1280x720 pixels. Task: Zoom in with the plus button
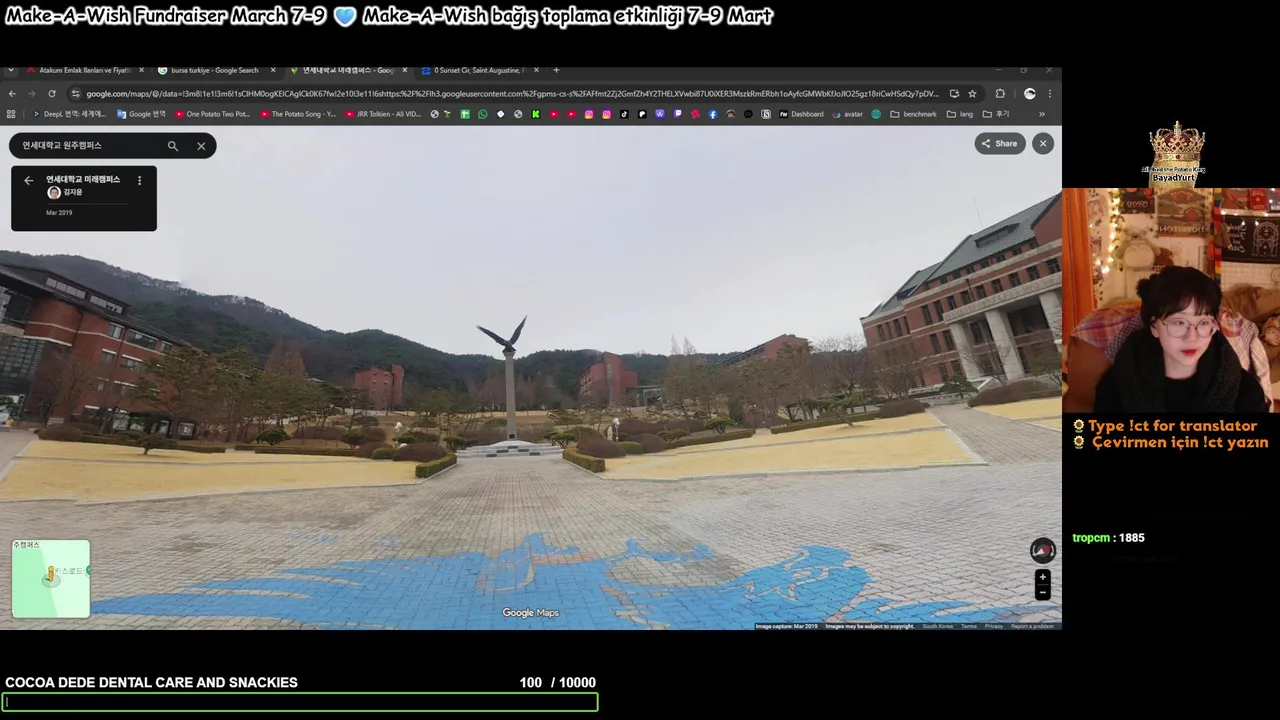click(1043, 577)
